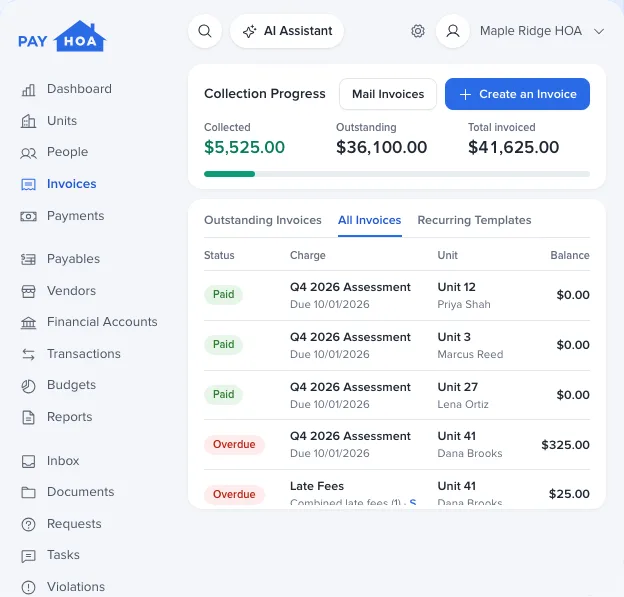The image size is (624, 597).
Task: Open Unit 3 Marcus Reed invoice
Action: [397, 345]
